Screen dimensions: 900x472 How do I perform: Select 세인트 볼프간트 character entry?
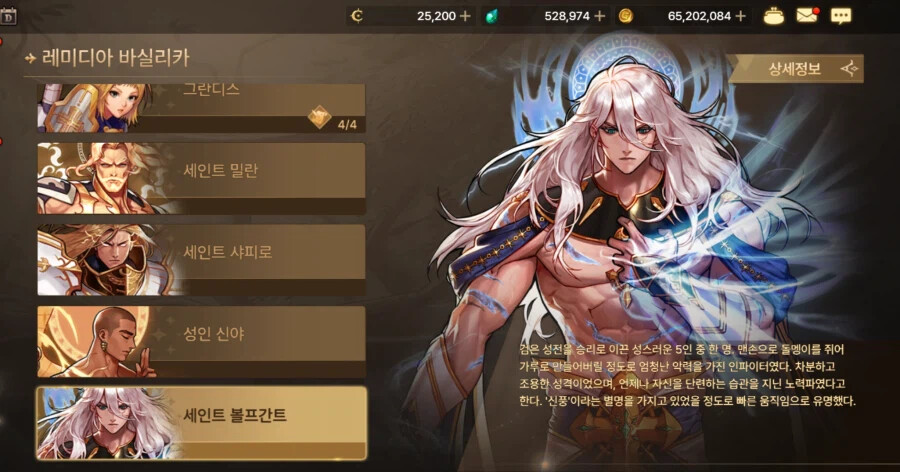201,423
